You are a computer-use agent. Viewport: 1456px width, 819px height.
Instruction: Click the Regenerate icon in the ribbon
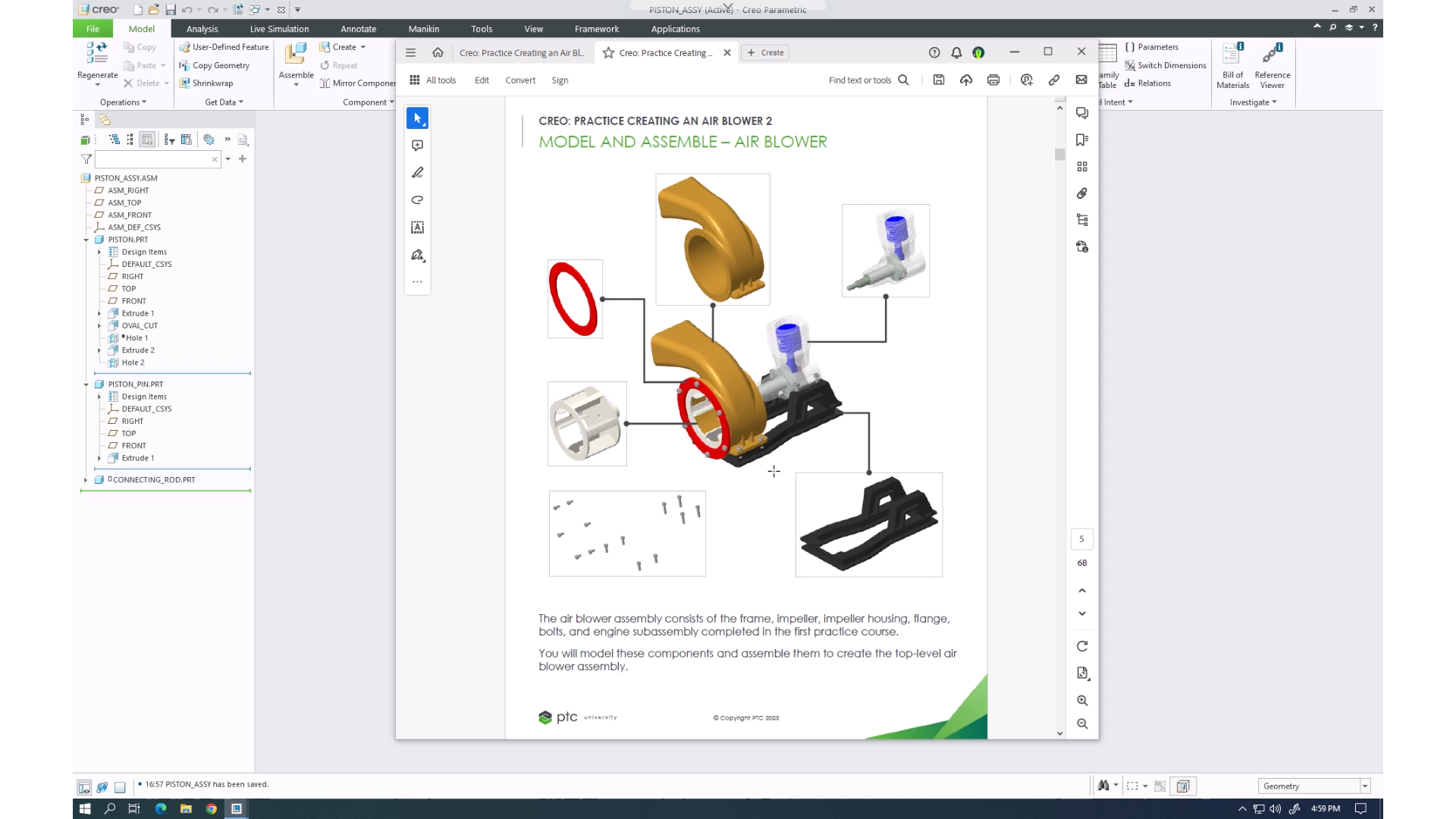click(x=97, y=52)
